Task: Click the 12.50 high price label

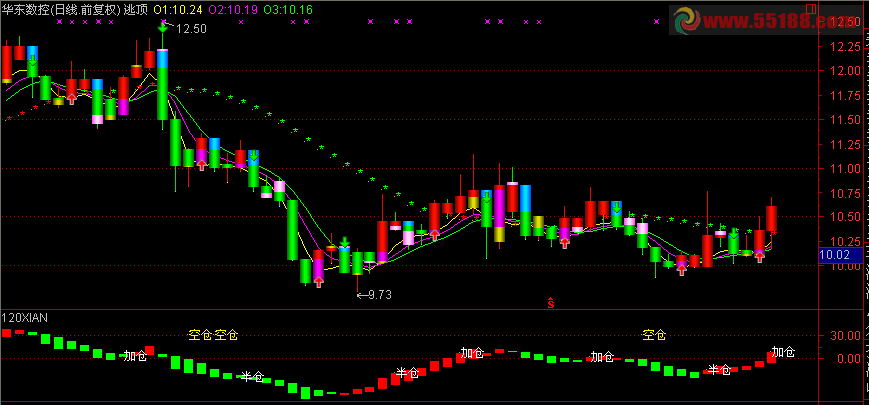Action: click(191, 29)
